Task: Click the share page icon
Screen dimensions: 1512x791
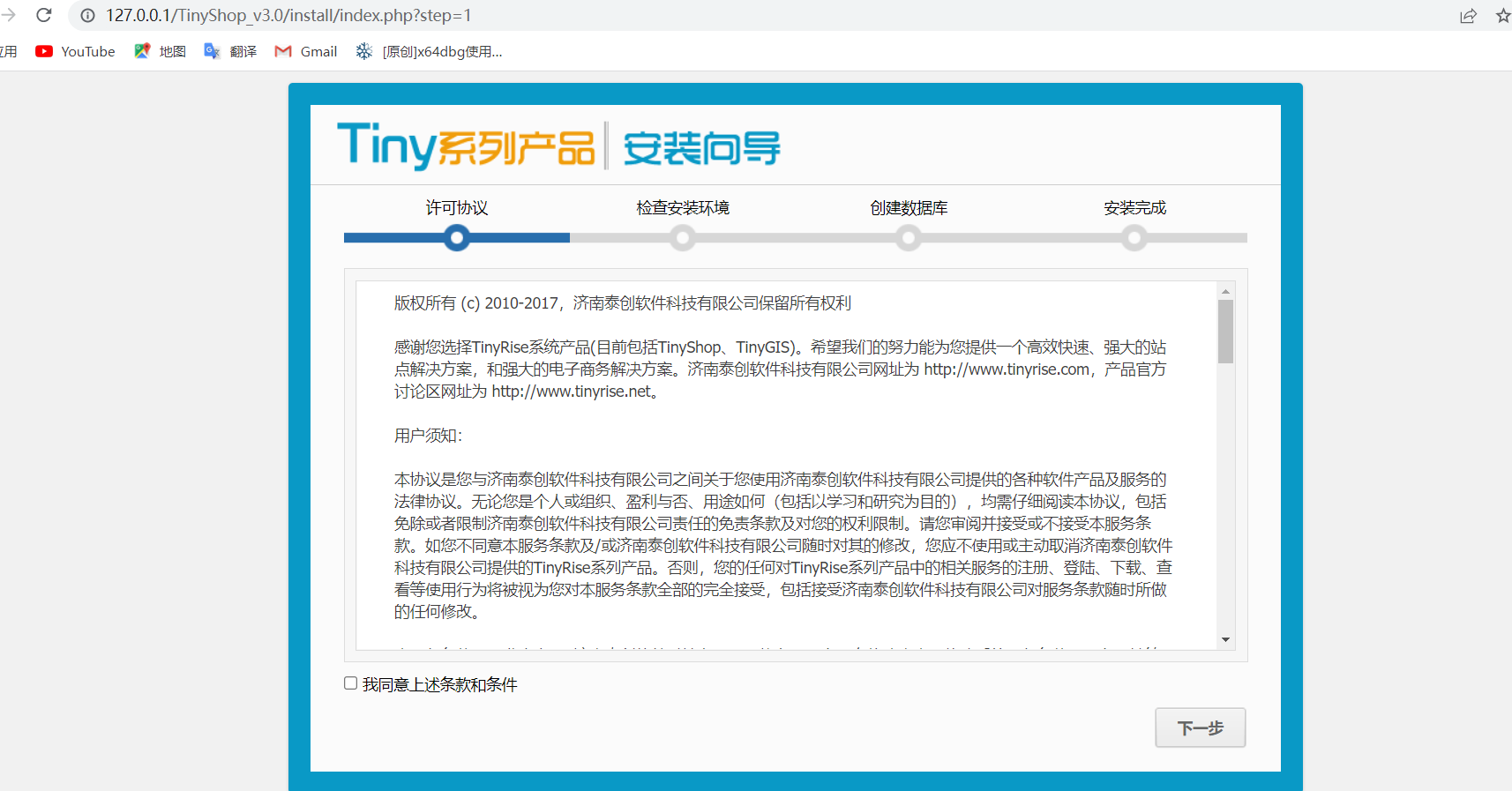Action: pos(1468,16)
